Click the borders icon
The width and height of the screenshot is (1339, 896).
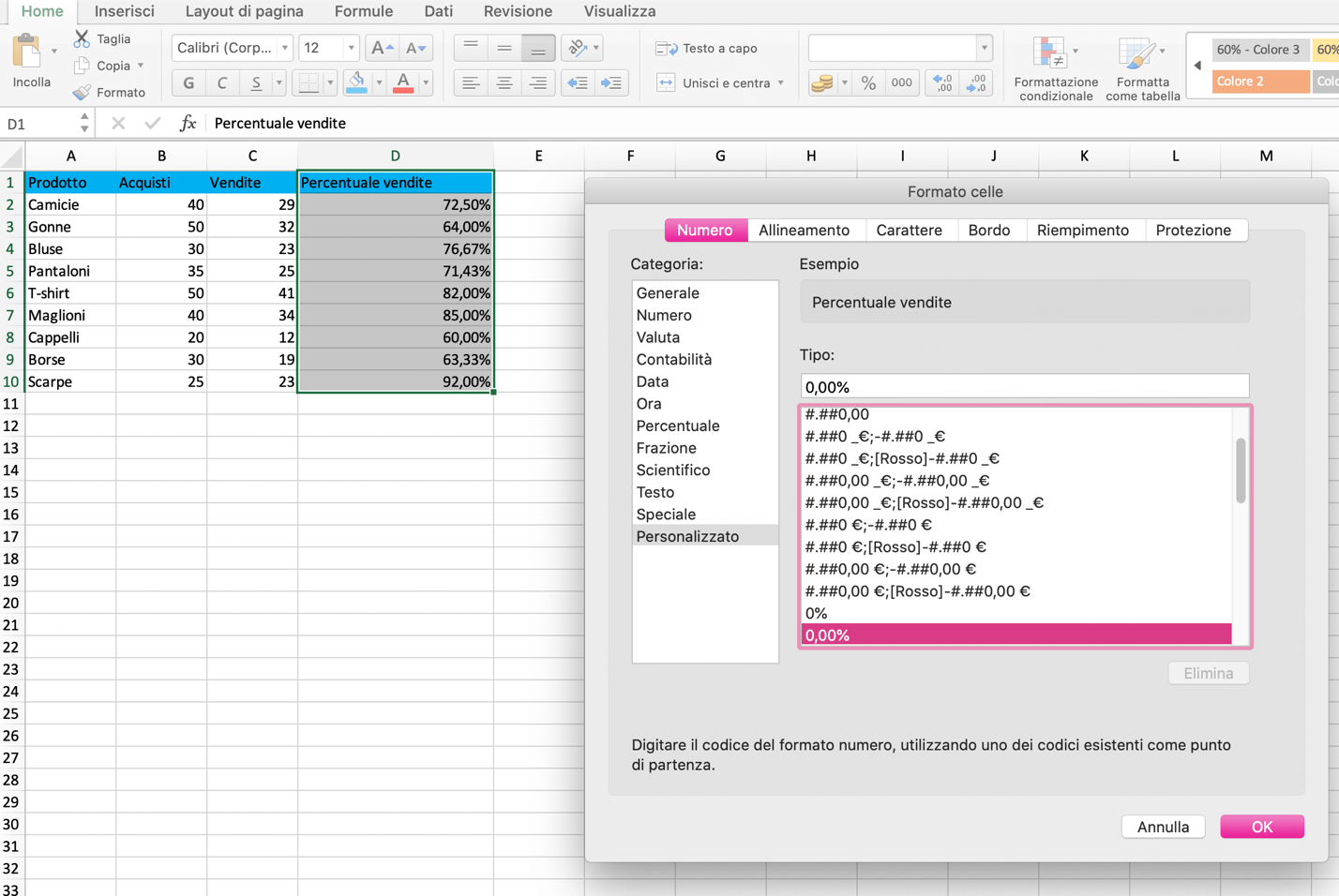[x=308, y=82]
